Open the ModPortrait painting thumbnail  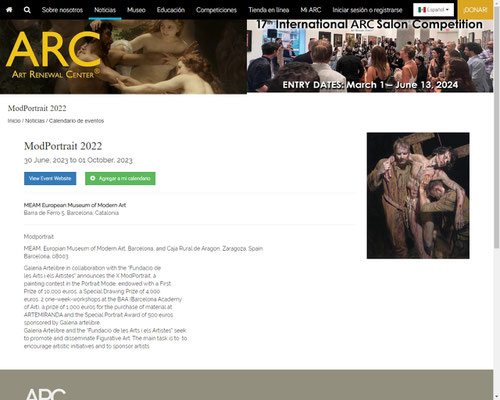[x=418, y=196]
